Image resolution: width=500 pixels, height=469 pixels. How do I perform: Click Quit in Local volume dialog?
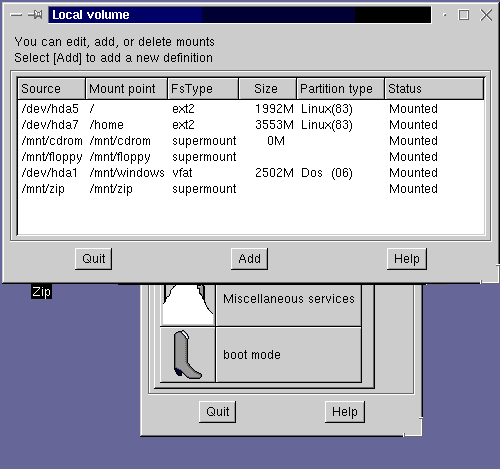[93, 259]
